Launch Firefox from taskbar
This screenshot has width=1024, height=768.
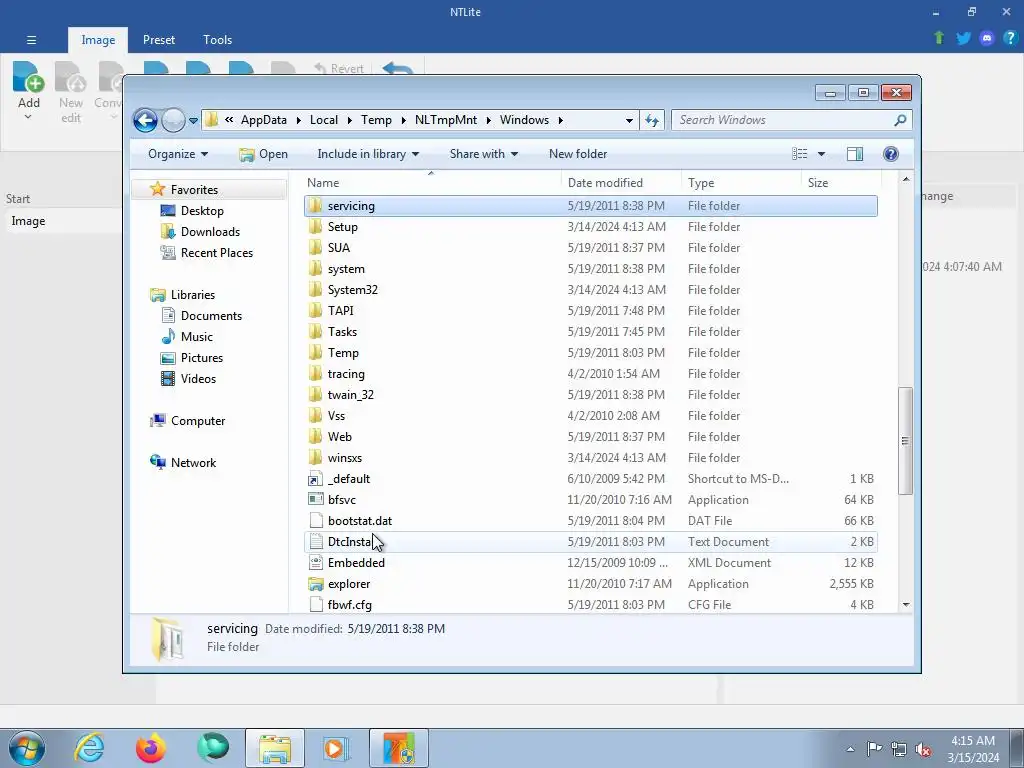pyautogui.click(x=151, y=748)
